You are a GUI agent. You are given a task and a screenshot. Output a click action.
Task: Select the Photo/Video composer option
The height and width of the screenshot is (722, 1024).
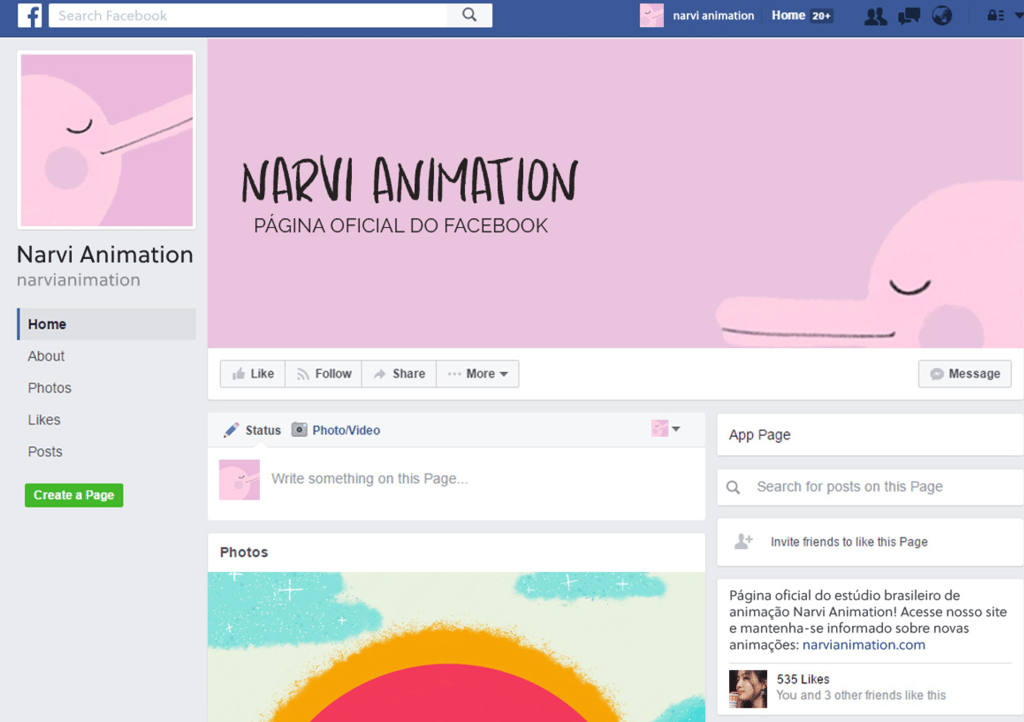tap(346, 430)
